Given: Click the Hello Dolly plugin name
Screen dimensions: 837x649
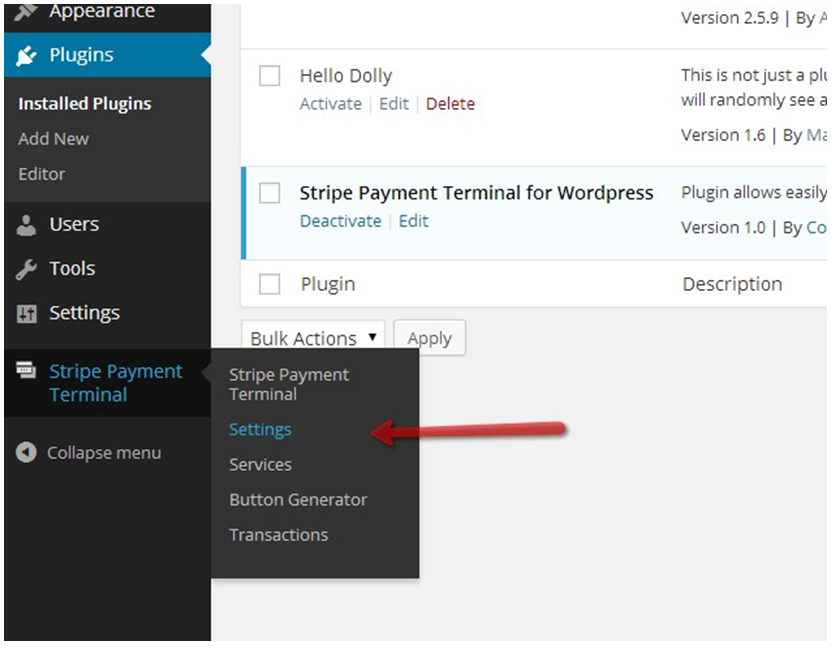Looking at the screenshot, I should [x=346, y=76].
